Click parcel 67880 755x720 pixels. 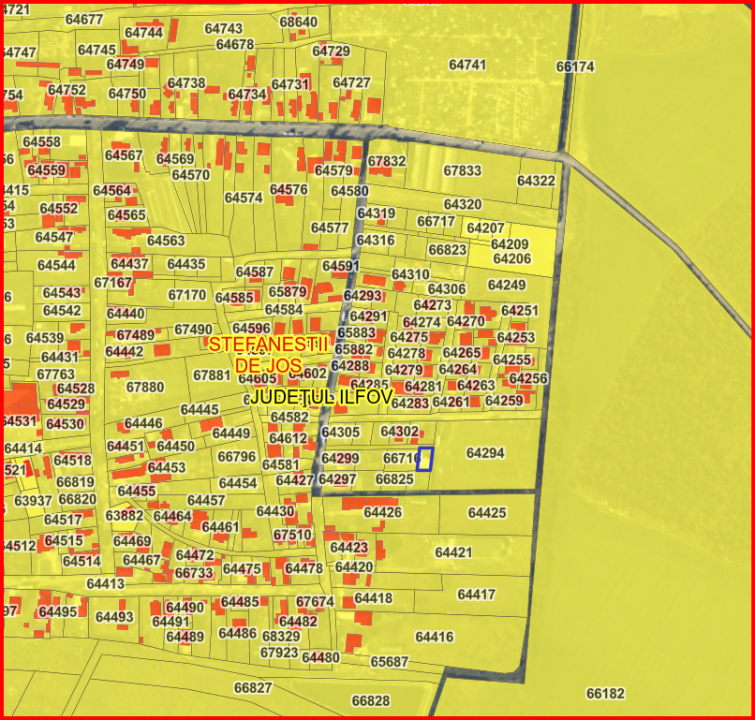pyautogui.click(x=145, y=387)
